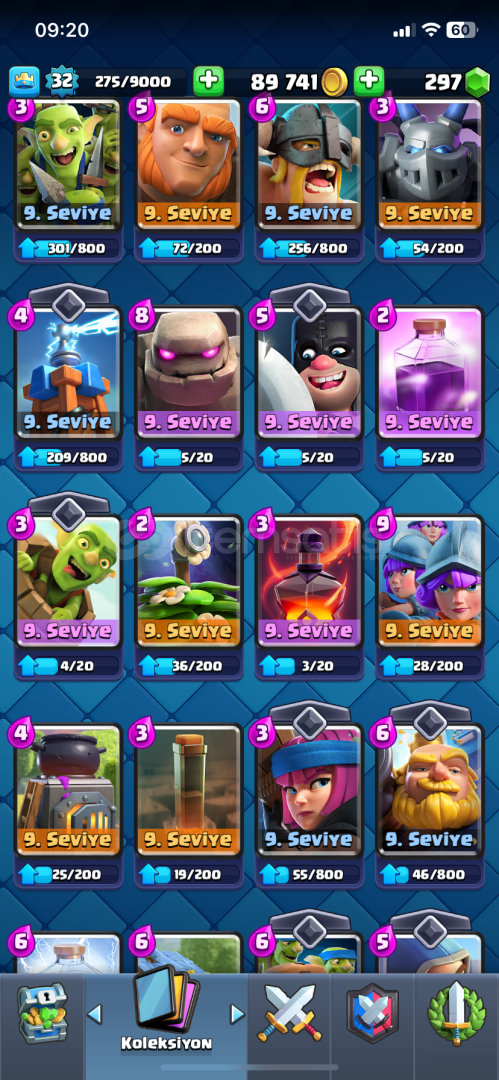499x1080 pixels.
Task: Select the Mega Knight card
Action: 430,164
